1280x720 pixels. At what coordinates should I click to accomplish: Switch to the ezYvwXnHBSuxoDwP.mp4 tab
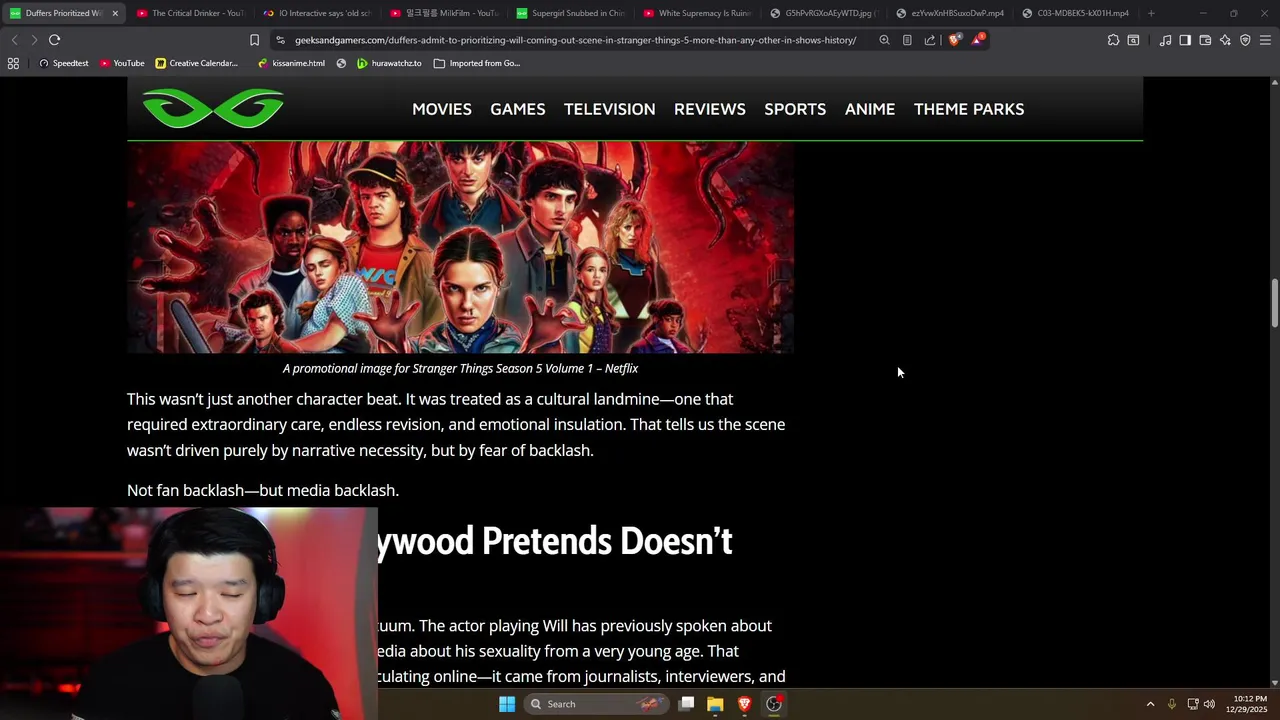950,13
